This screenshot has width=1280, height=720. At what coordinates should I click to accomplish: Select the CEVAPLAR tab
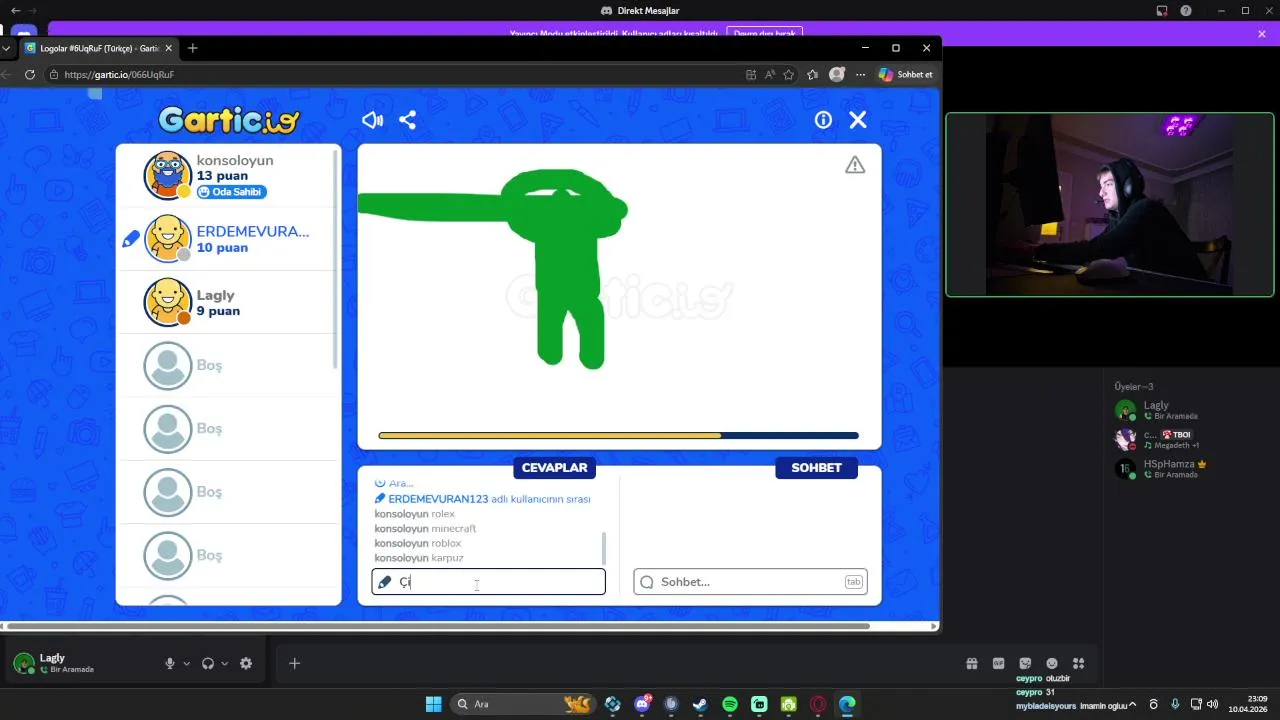(555, 468)
